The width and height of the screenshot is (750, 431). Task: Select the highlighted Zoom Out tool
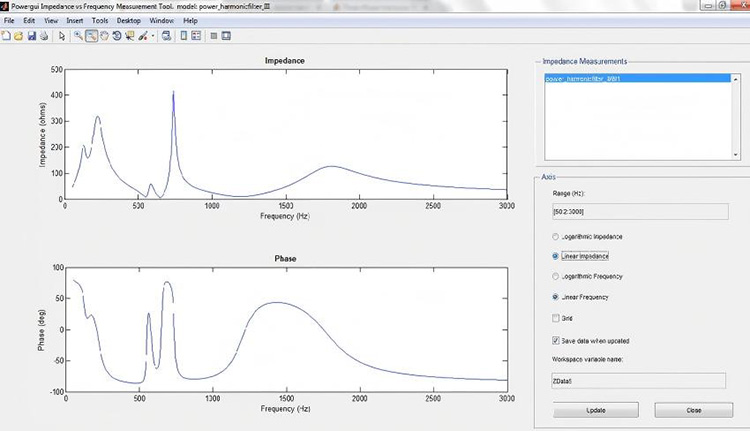[91, 36]
